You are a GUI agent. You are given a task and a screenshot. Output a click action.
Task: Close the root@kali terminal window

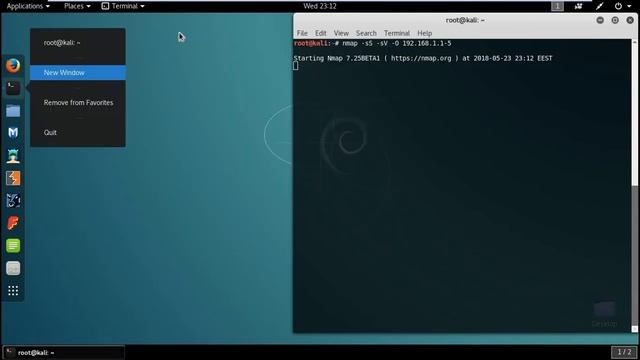pyautogui.click(x=630, y=20)
